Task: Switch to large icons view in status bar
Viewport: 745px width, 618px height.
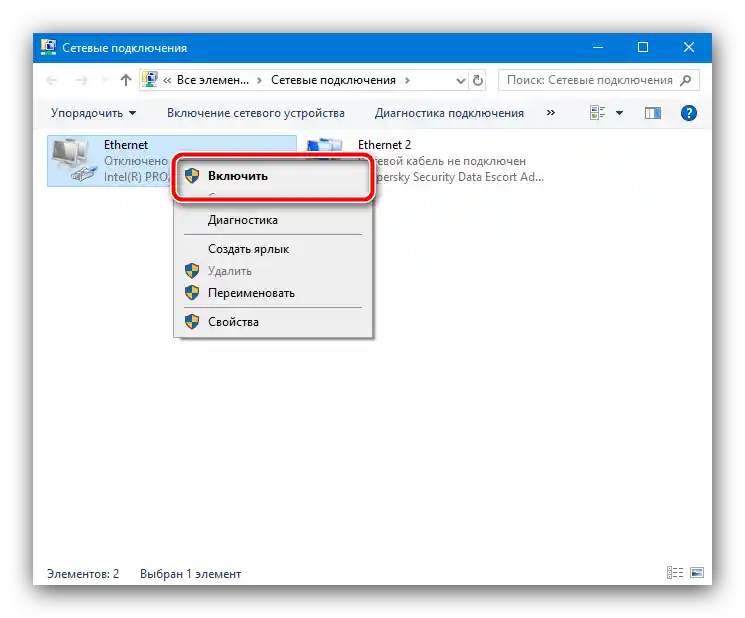Action: click(697, 572)
